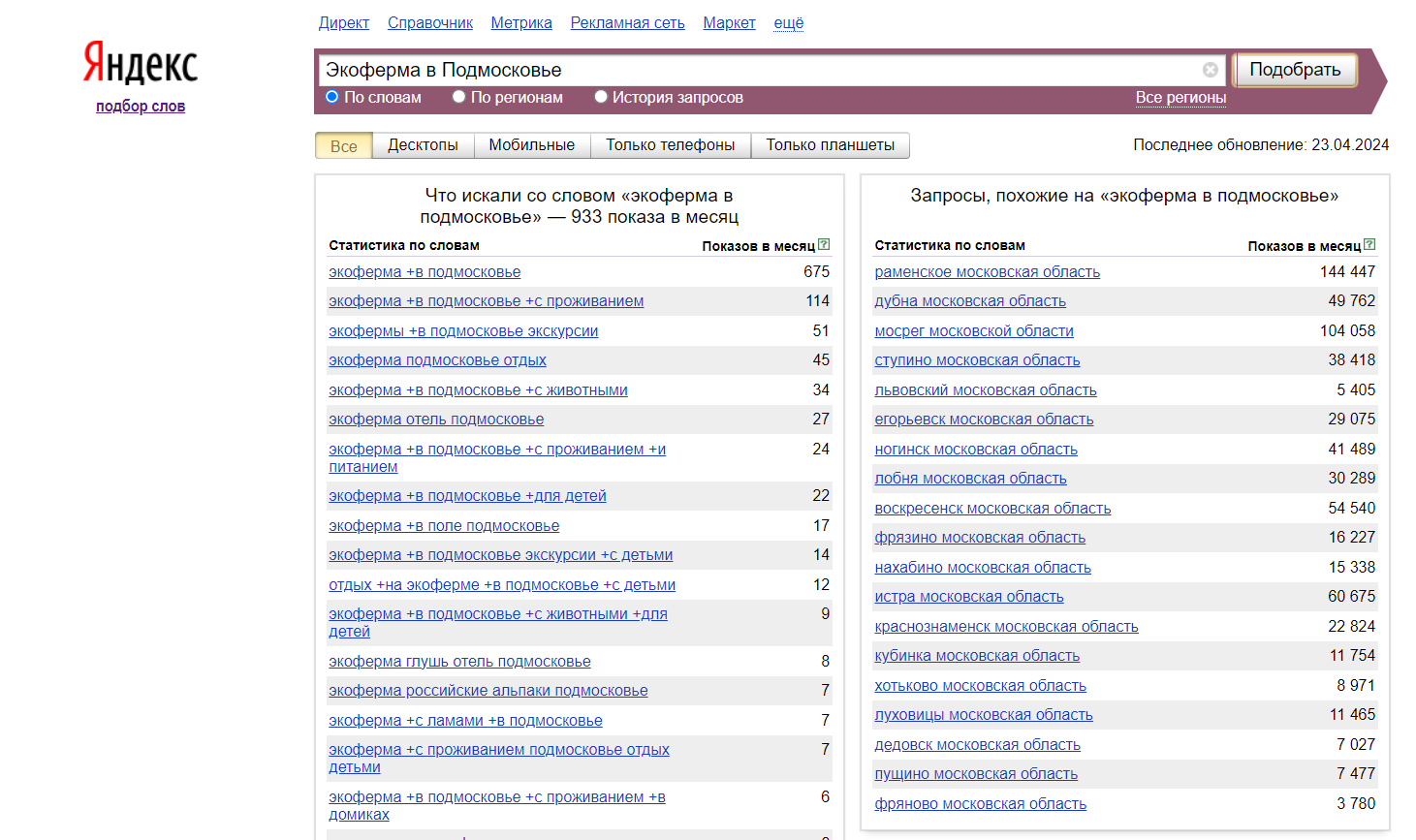Switch to the 'Десктопы' tab
This screenshot has width=1416, height=840.
(423, 145)
